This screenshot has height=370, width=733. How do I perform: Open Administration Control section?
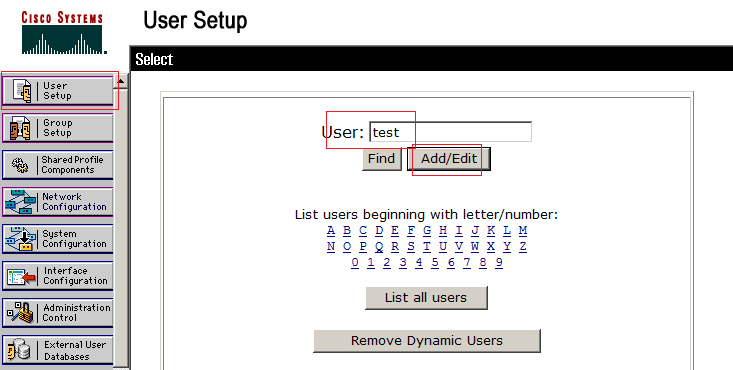pyautogui.click(x=57, y=312)
